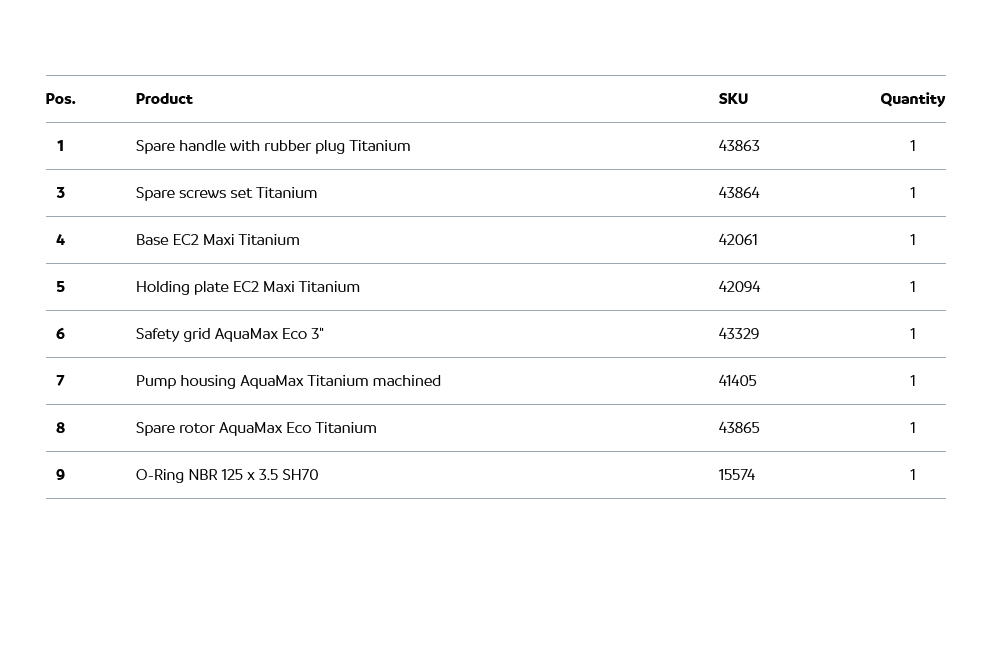Click Holding plate EC2 Maxi Titanium
Viewport: 985px width, 645px height.
click(247, 287)
